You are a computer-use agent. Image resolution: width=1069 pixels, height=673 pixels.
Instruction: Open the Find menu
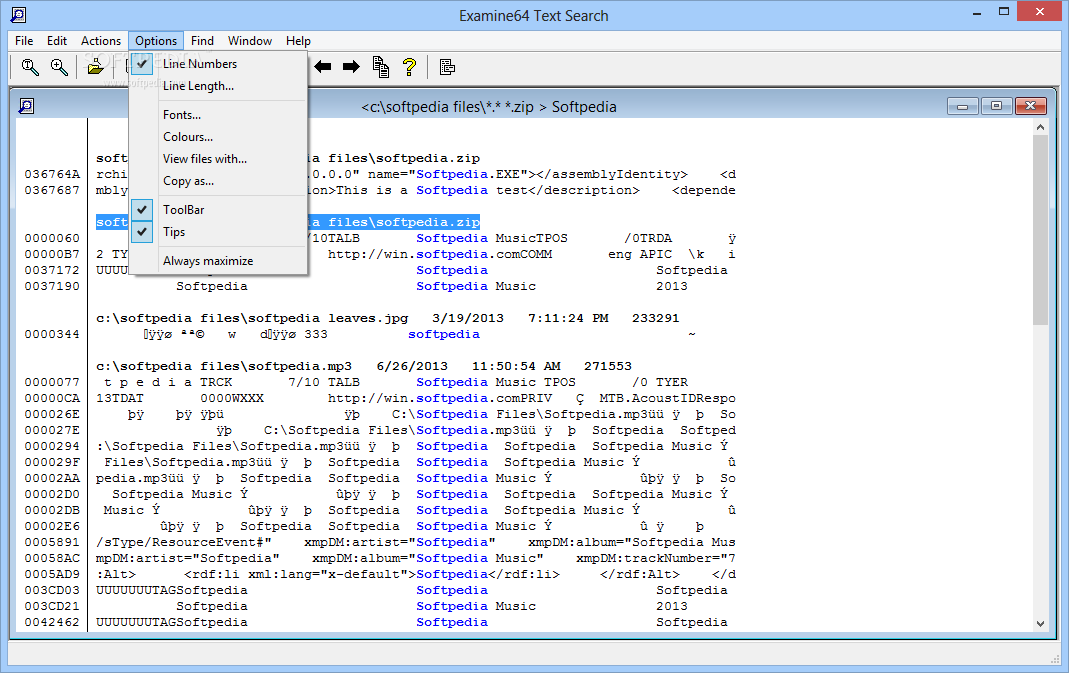tap(202, 41)
